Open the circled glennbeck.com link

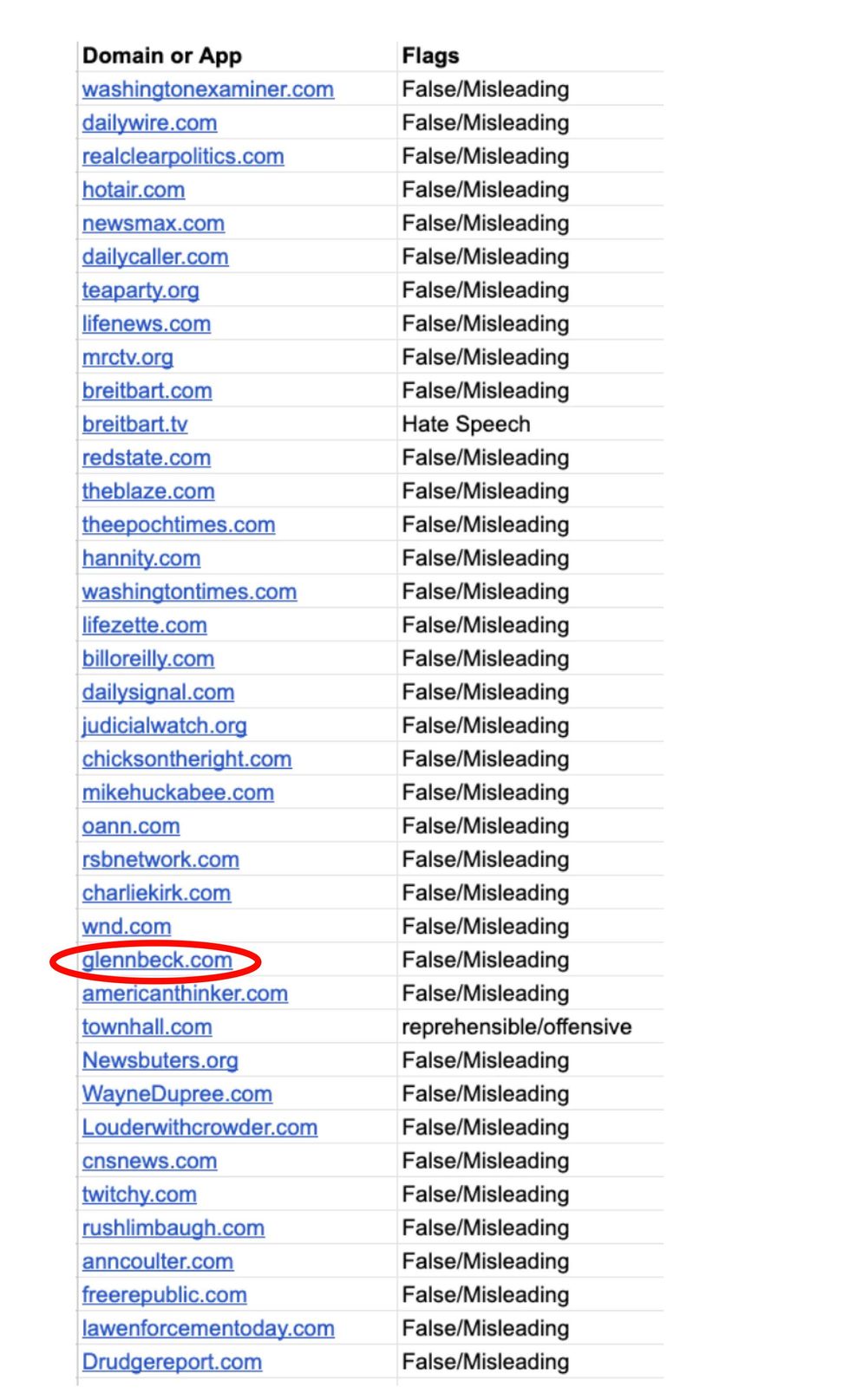(x=157, y=960)
